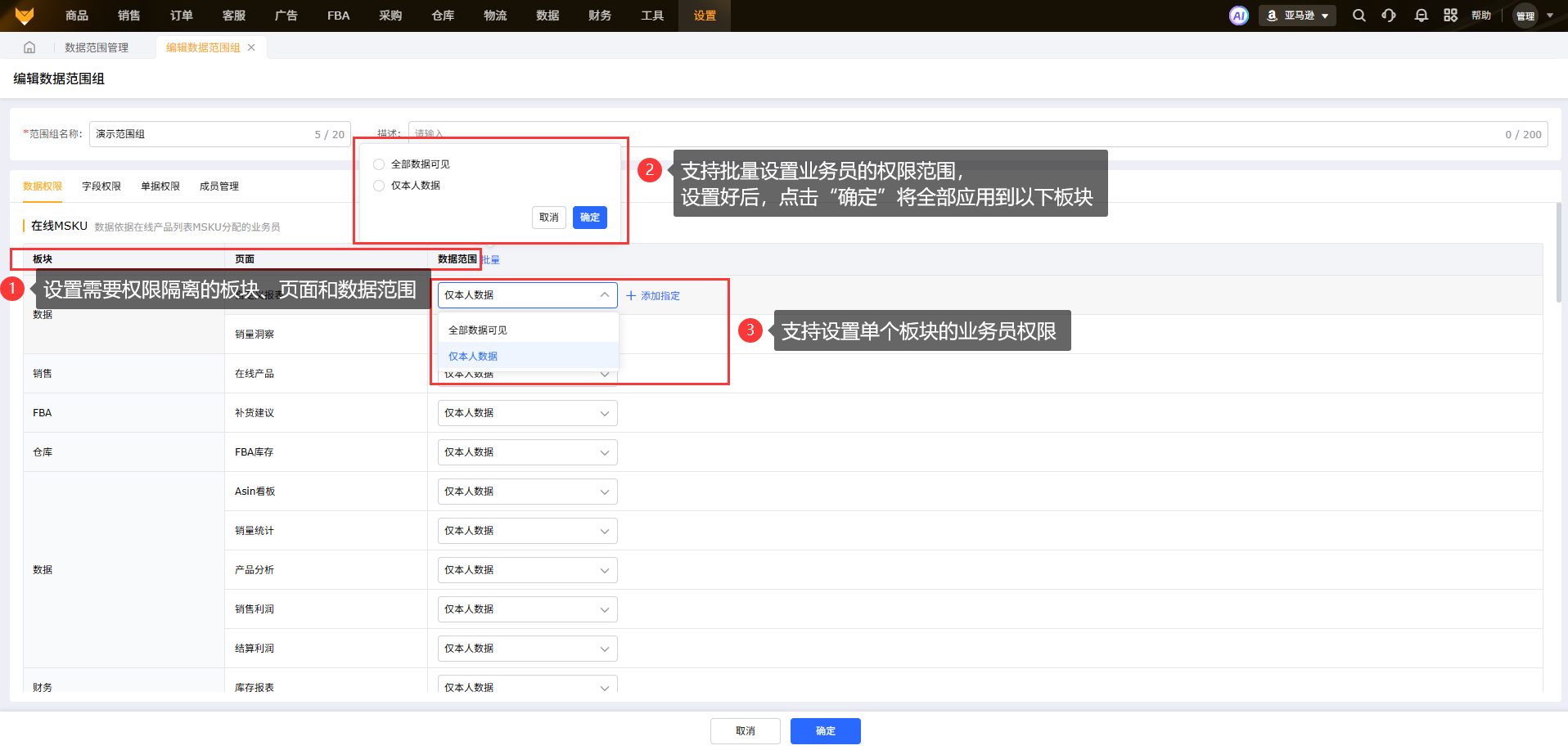
Task: Select the 仅本人数据 radio option in popup
Action: (379, 186)
